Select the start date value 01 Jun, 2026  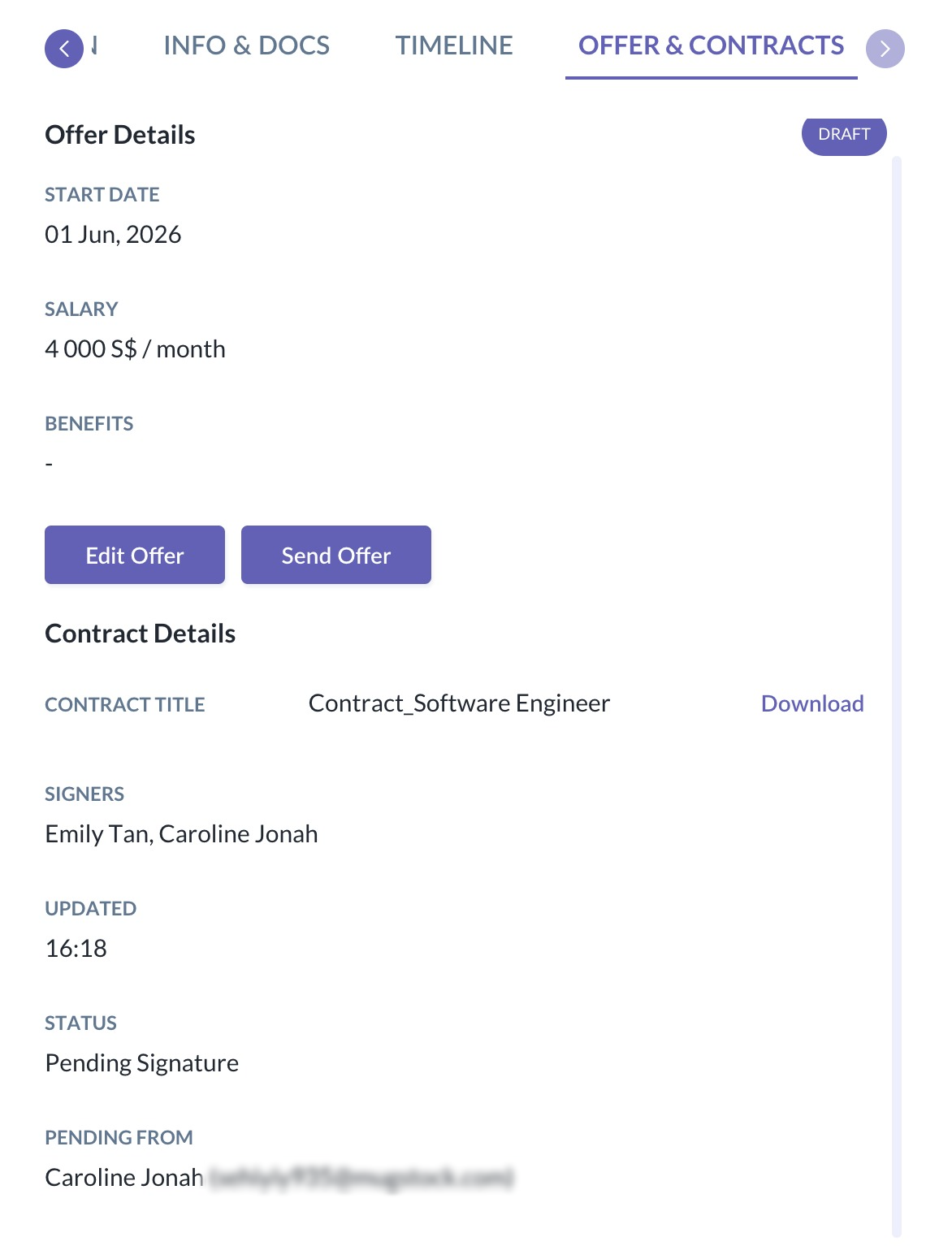113,235
